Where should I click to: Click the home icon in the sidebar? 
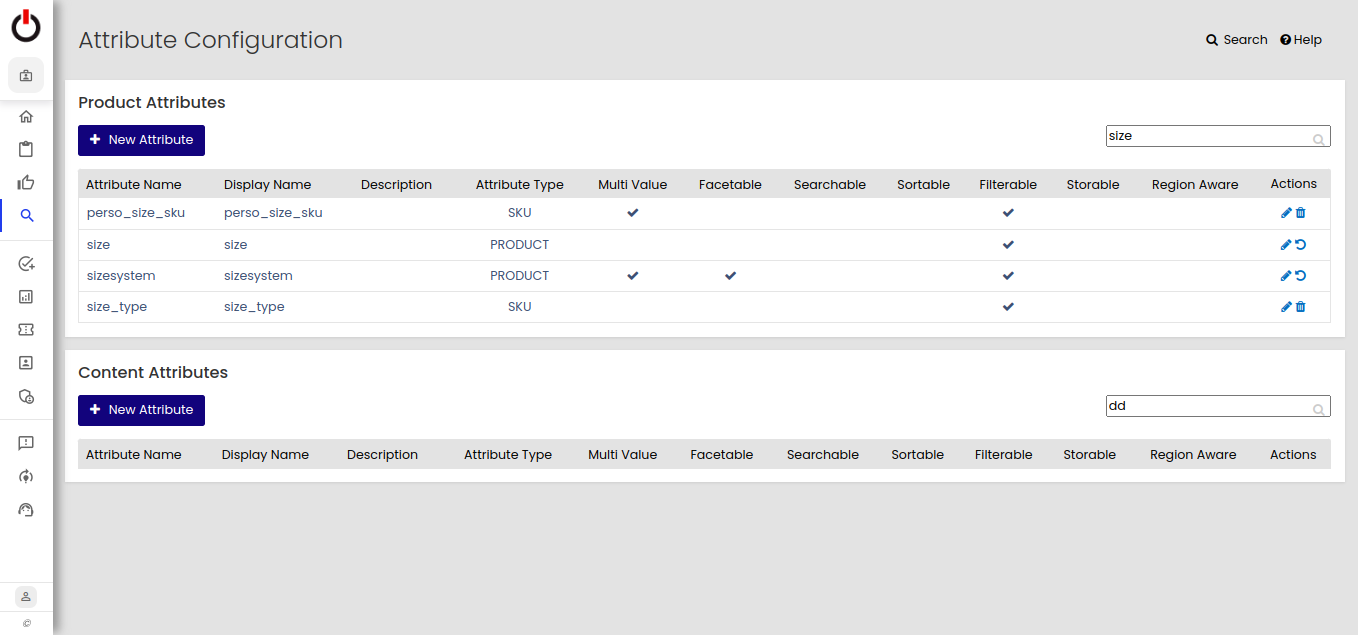(x=26, y=117)
